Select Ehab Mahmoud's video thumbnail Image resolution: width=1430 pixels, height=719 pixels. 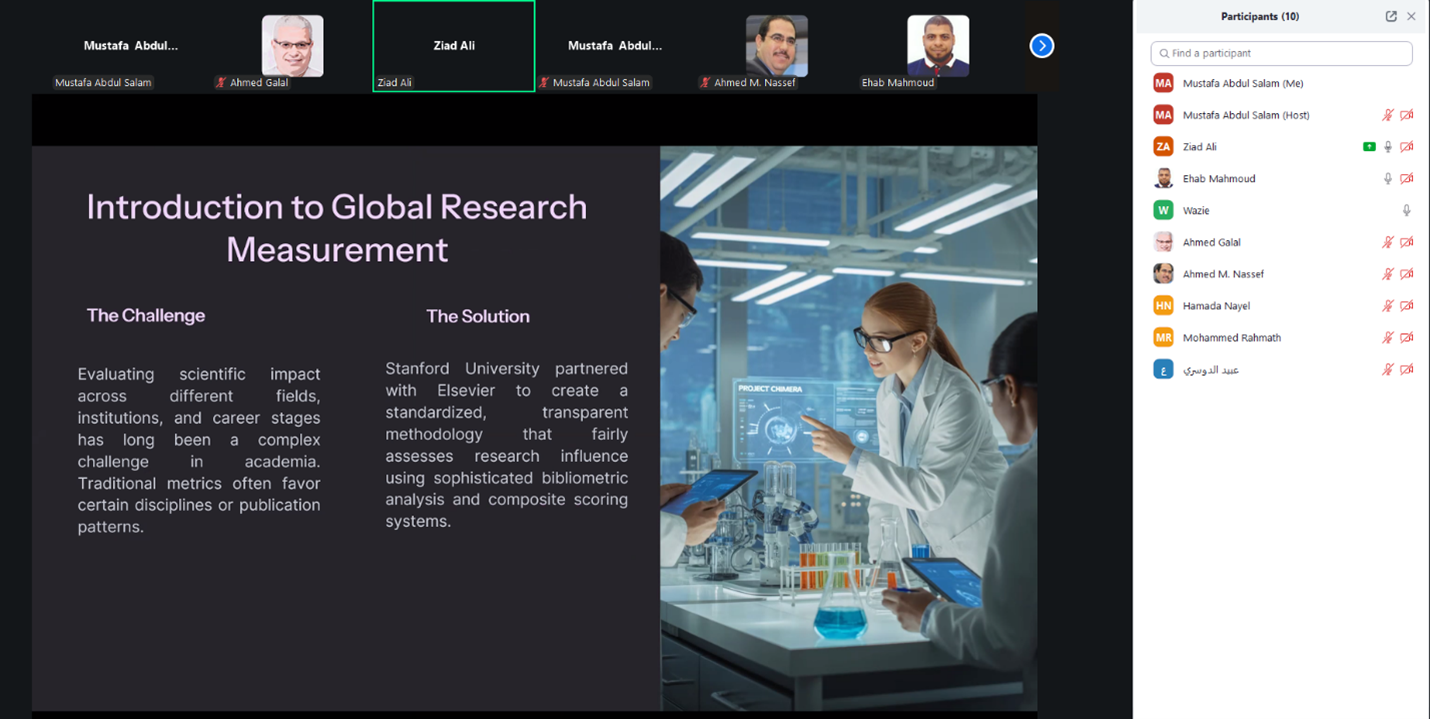(x=937, y=46)
